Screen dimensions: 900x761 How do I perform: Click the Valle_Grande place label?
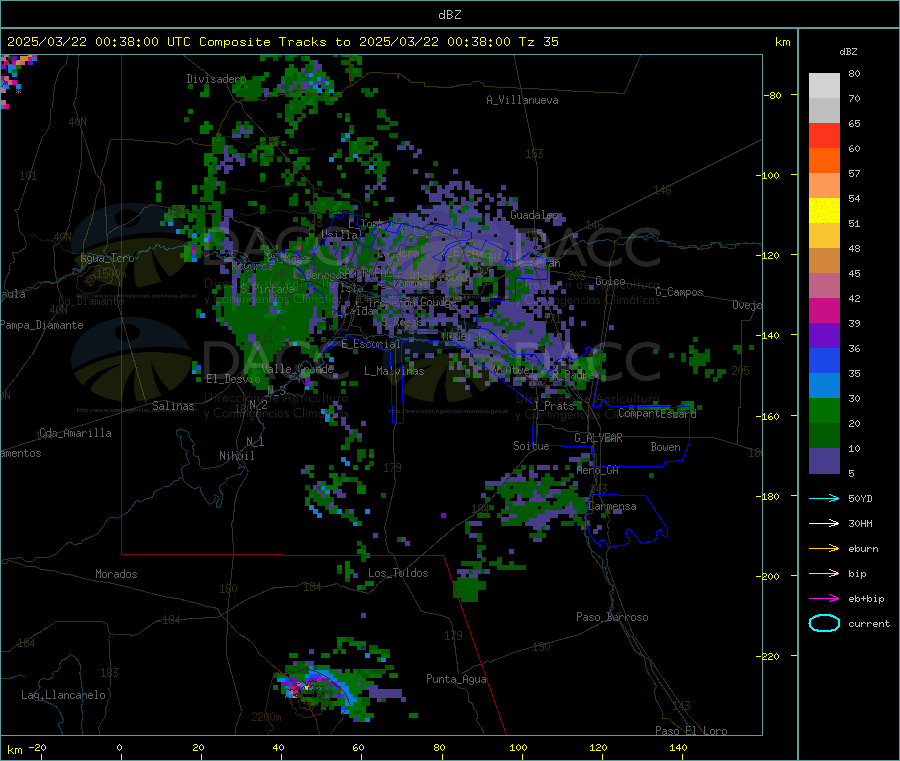pyautogui.click(x=297, y=369)
